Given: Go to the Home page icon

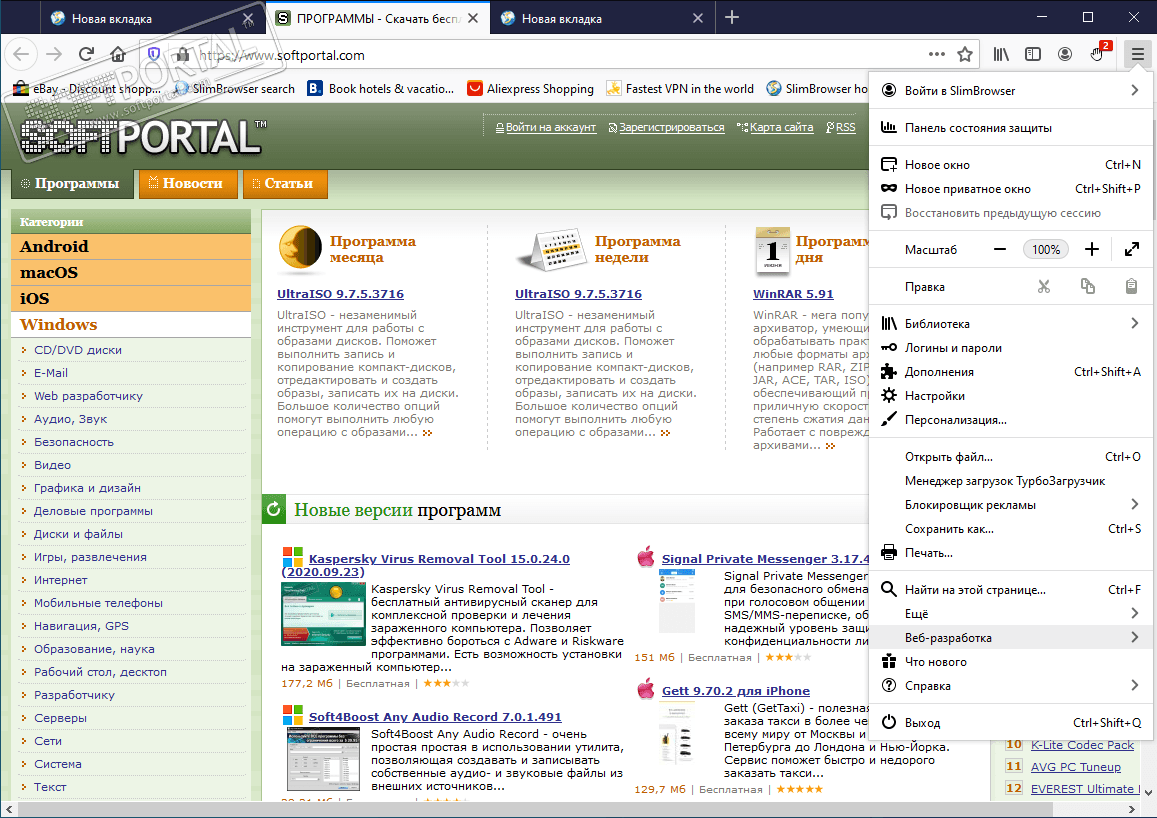Looking at the screenshot, I should tap(118, 54).
